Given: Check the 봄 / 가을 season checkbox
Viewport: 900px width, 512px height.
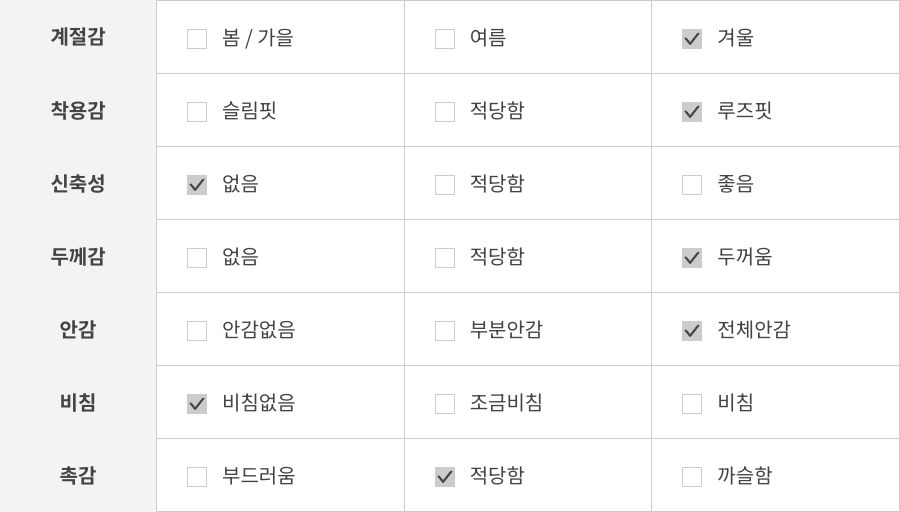Looking at the screenshot, I should 197,39.
